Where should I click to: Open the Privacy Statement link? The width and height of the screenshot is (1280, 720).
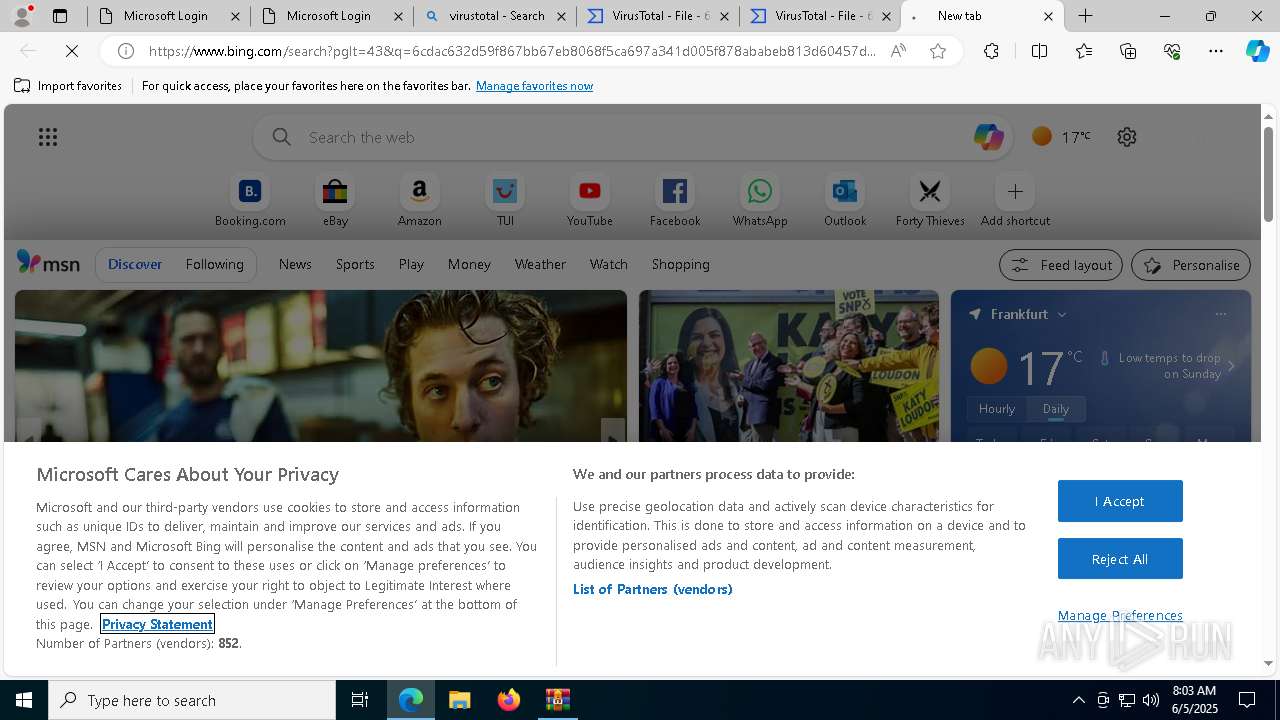157,624
